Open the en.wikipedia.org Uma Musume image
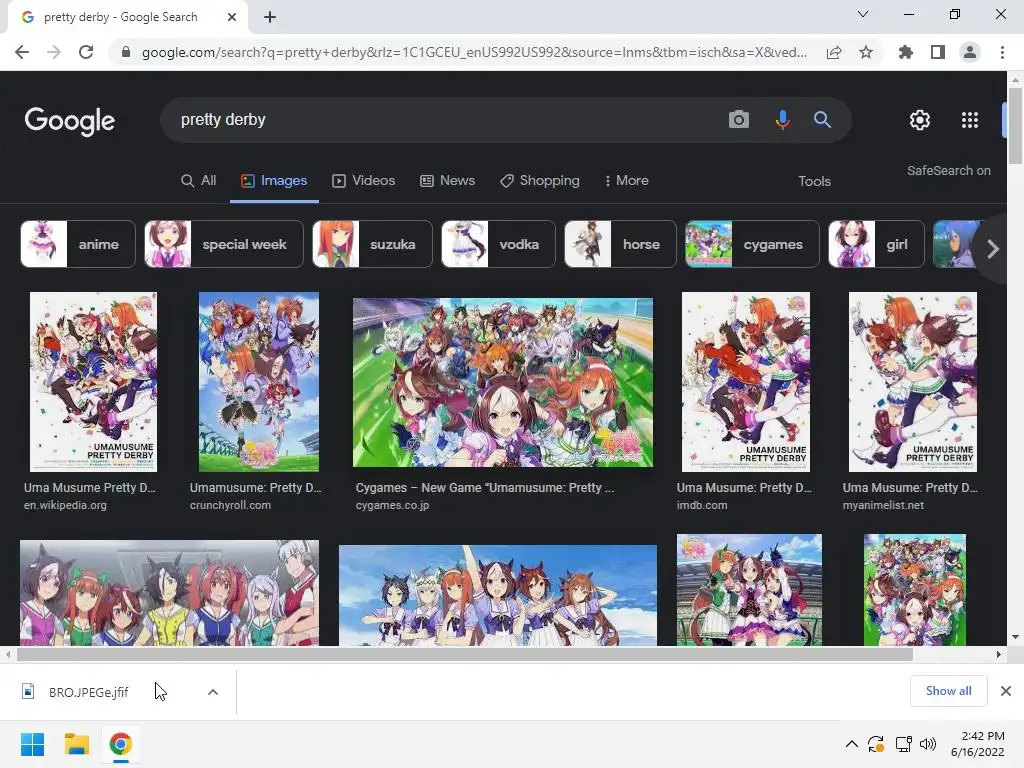 pyautogui.click(x=93, y=382)
